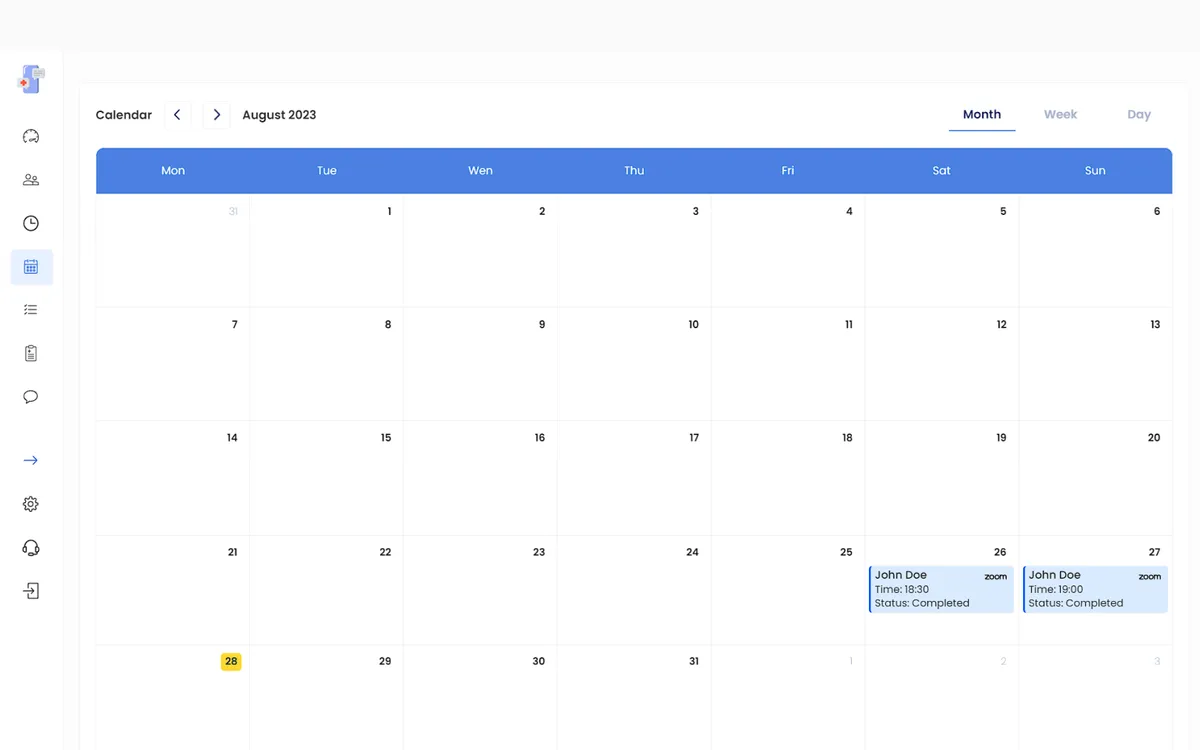This screenshot has height=750, width=1200.
Task: Go to the previous month
Action: 177,115
